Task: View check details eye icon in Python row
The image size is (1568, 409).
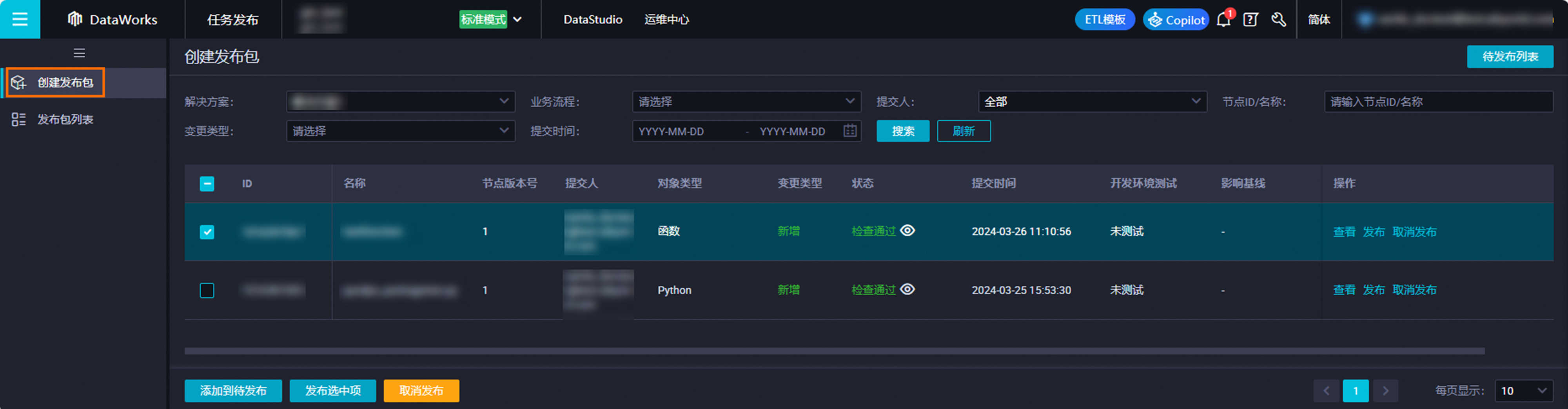Action: tap(907, 289)
